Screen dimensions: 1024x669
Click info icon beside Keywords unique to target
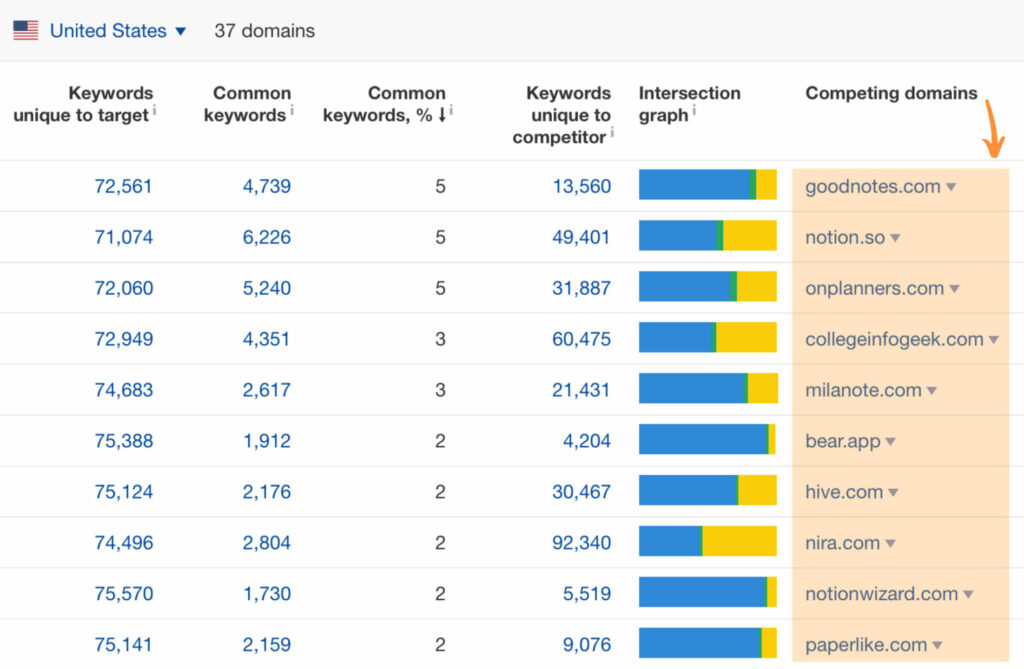point(154,110)
